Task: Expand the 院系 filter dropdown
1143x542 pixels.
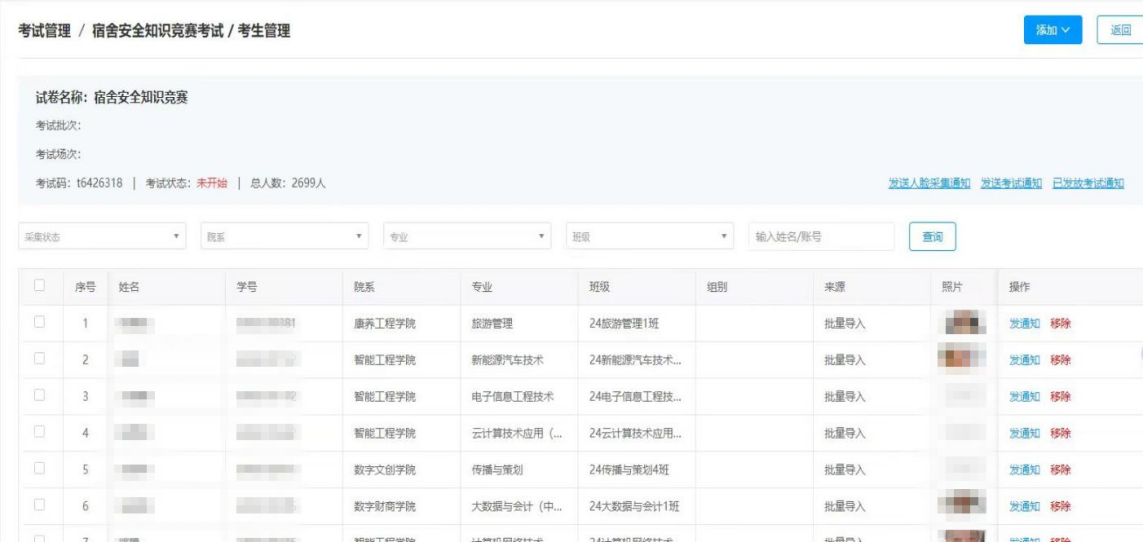Action: tap(285, 237)
